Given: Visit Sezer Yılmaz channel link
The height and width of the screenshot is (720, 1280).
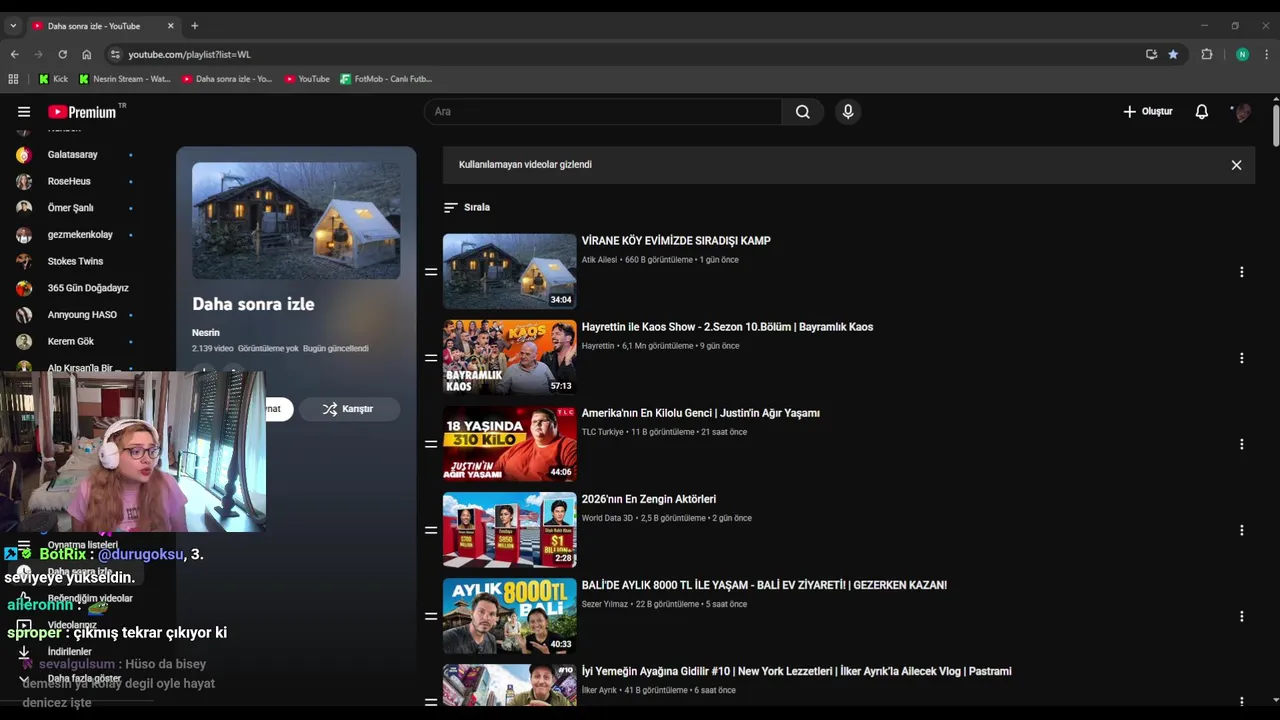Looking at the screenshot, I should click(605, 604).
